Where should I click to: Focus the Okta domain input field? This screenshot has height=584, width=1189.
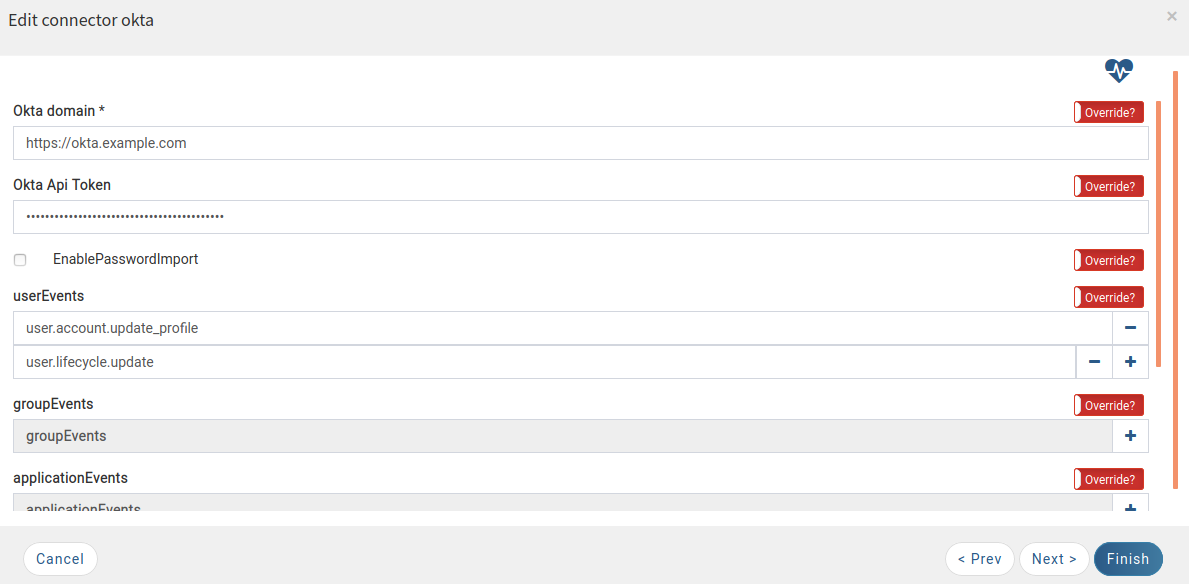click(581, 143)
